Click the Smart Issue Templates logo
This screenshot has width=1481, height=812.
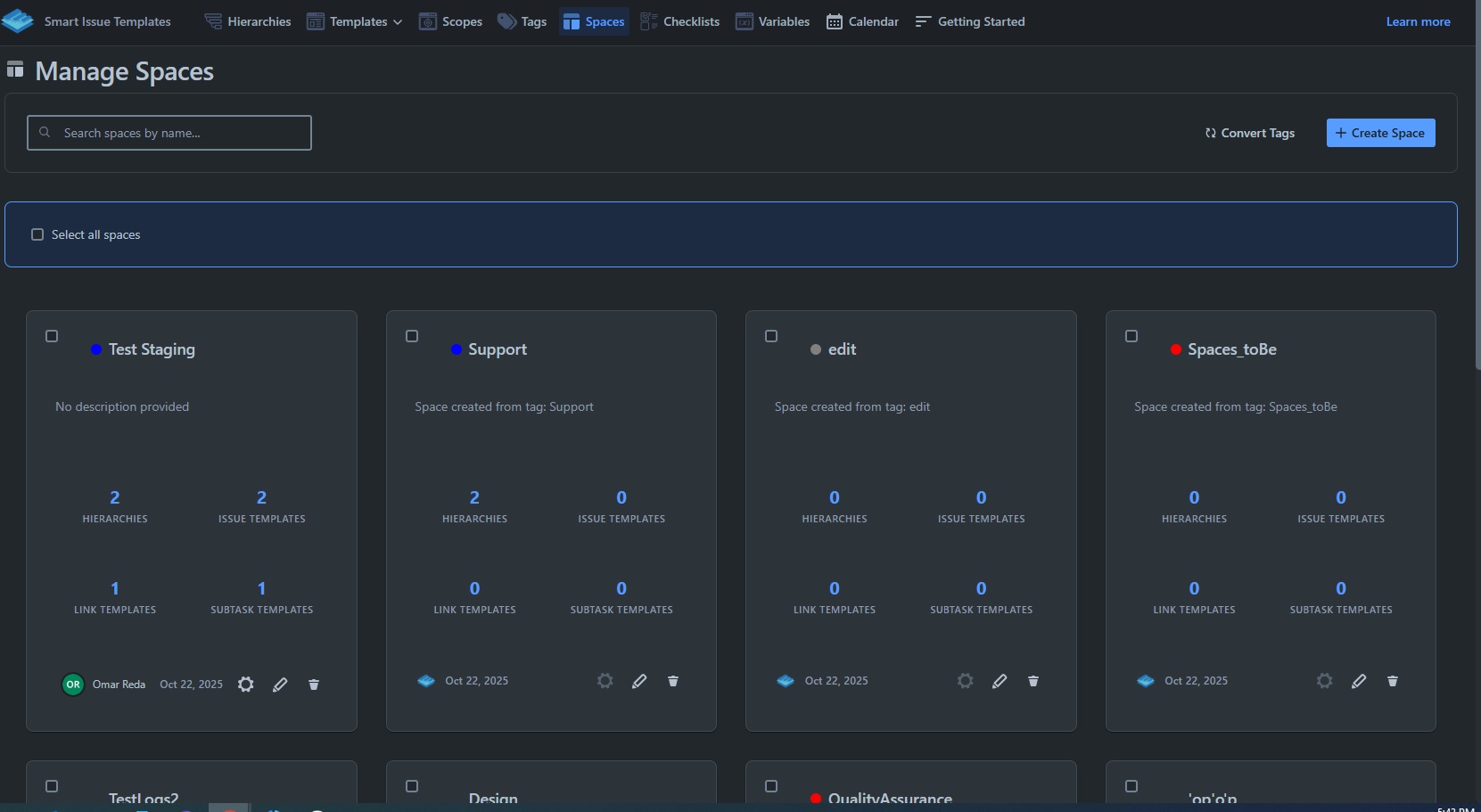tap(19, 21)
